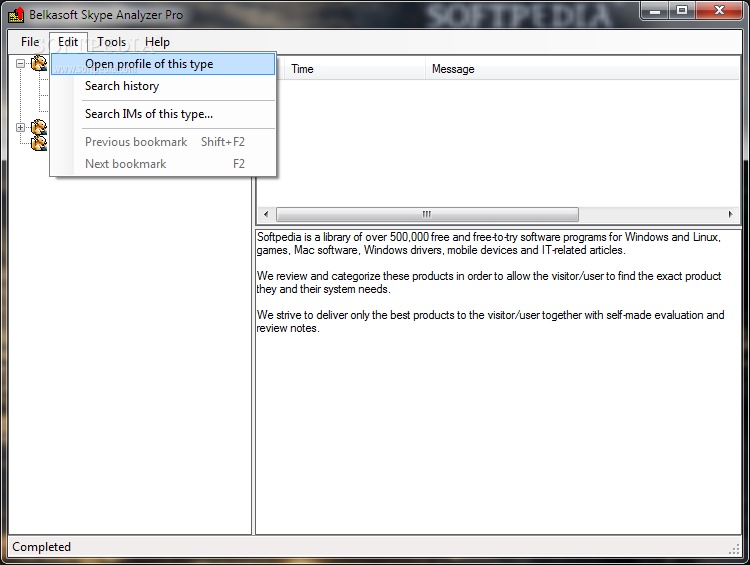750x565 pixels.
Task: Open the Tools menu
Action: click(x=111, y=42)
